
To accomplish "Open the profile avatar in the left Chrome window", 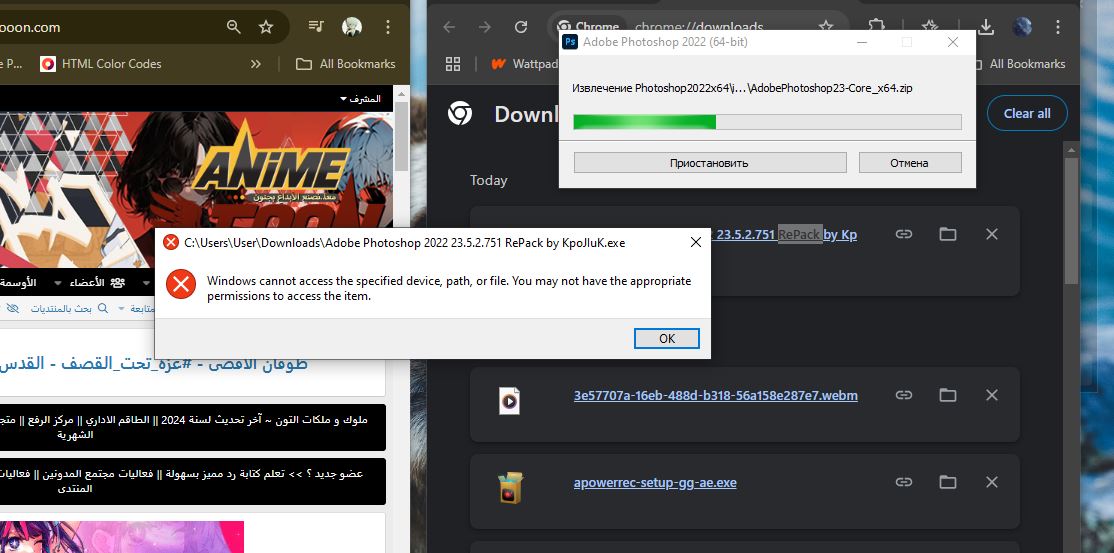I will (x=352, y=27).
